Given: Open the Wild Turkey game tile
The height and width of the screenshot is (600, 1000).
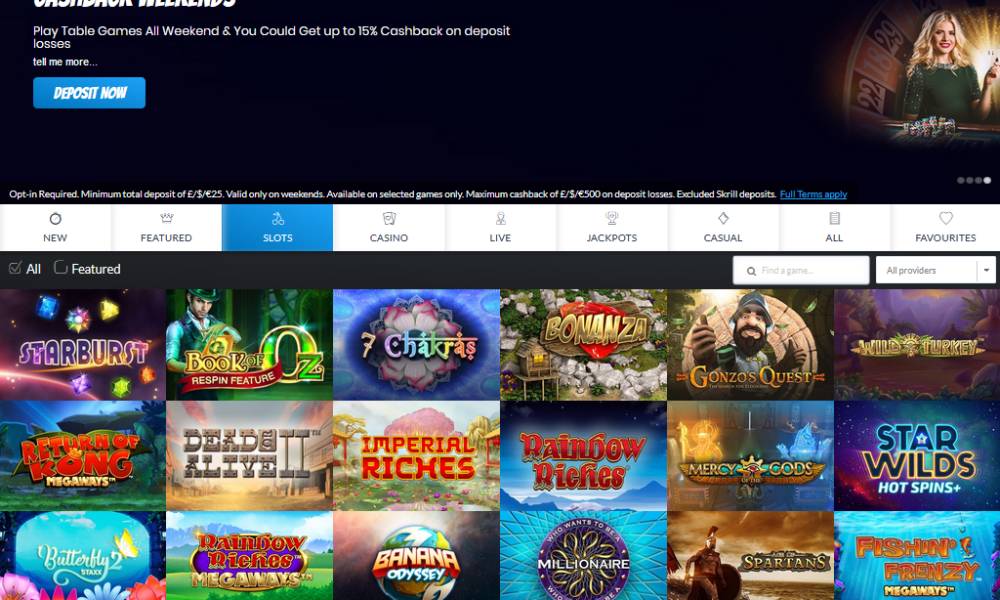Looking at the screenshot, I should pyautogui.click(x=917, y=345).
